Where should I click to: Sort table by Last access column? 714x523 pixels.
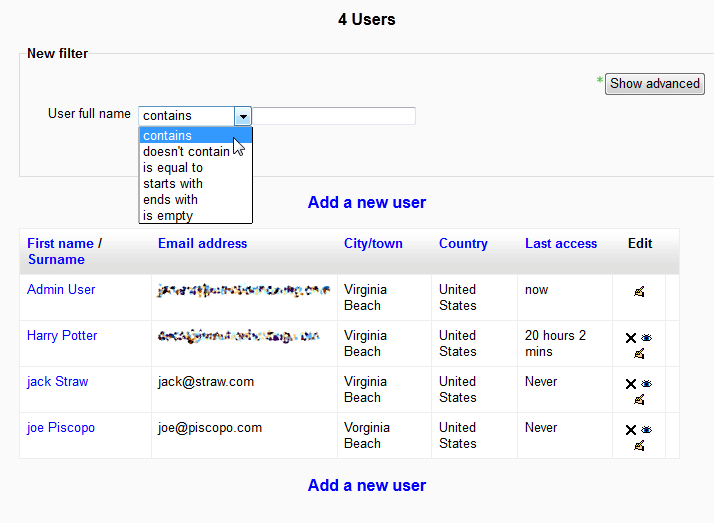pyautogui.click(x=560, y=243)
